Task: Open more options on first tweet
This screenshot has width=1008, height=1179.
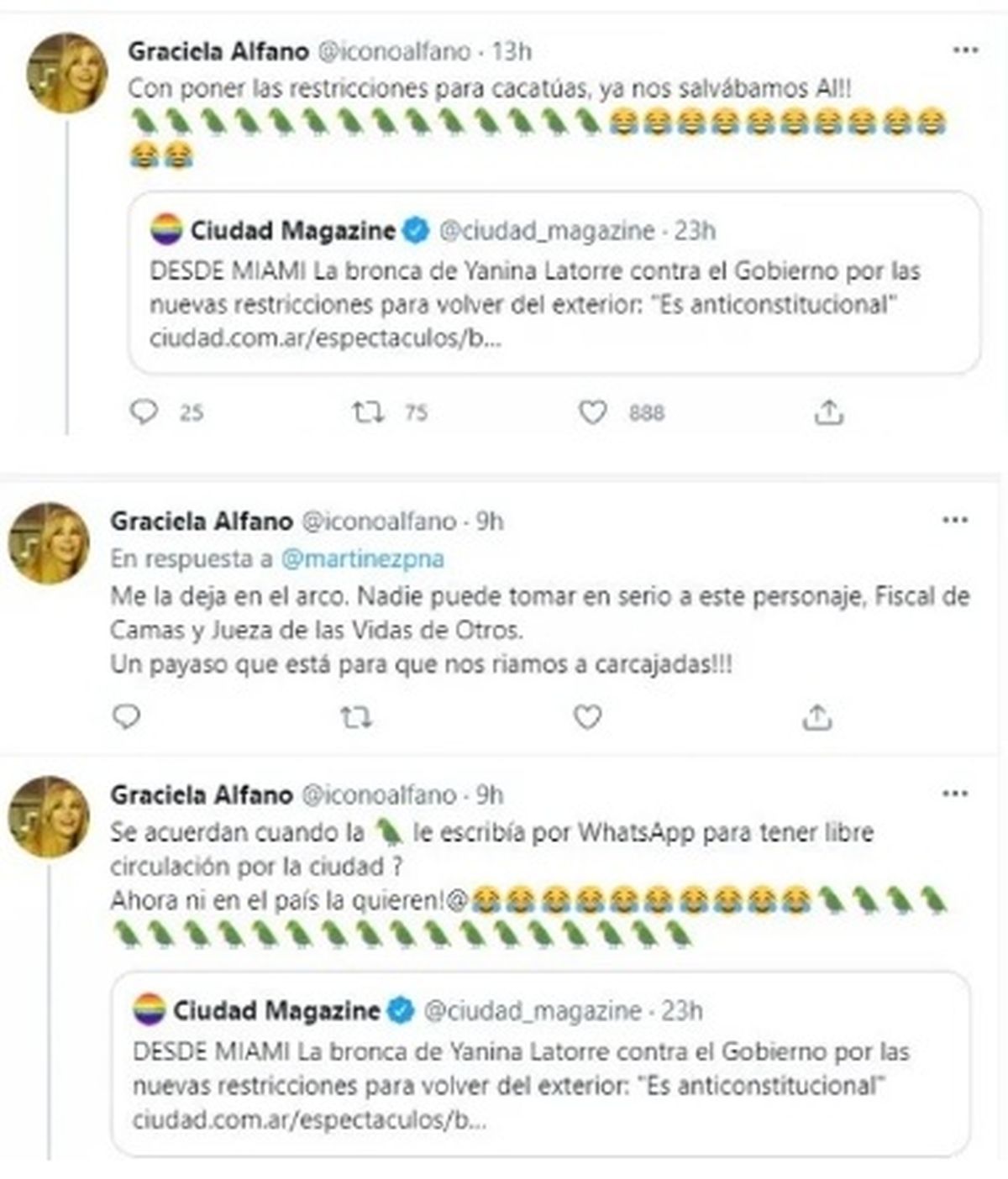Action: point(965,50)
